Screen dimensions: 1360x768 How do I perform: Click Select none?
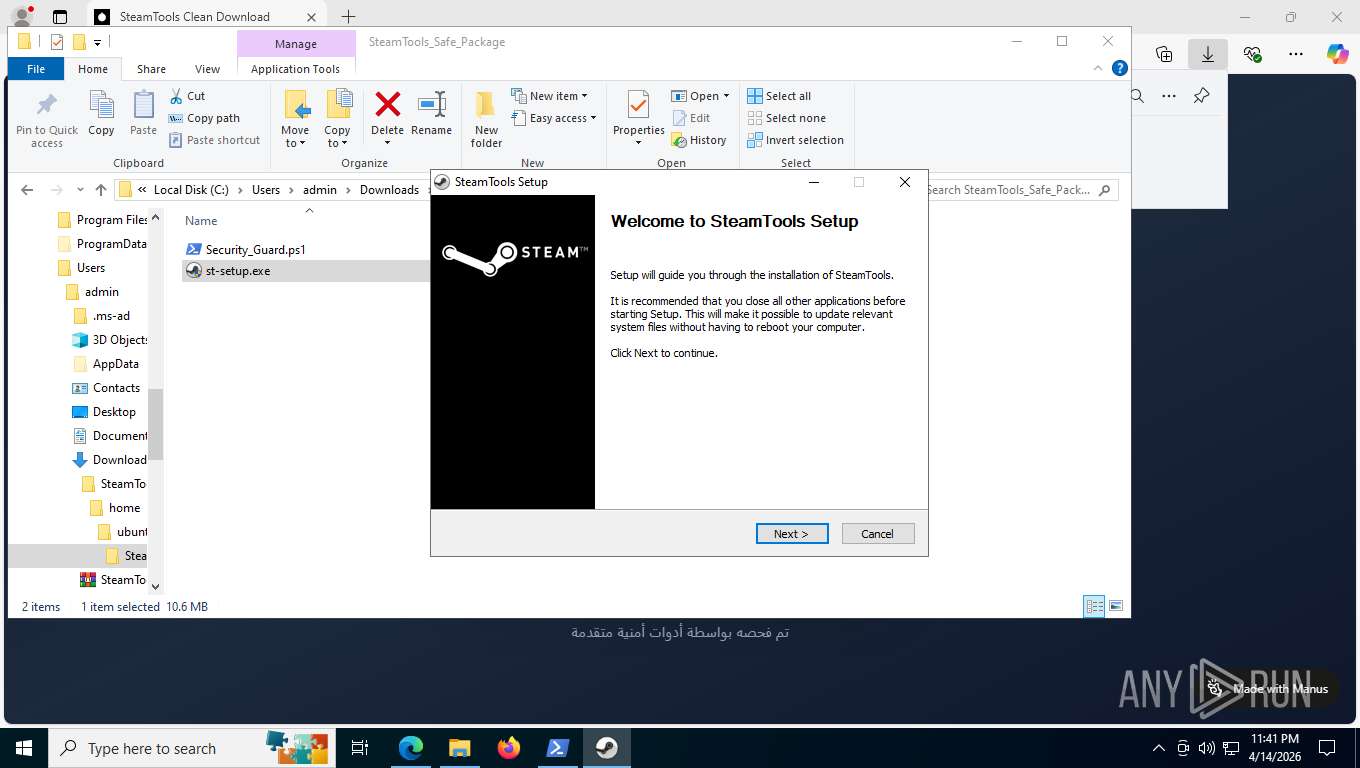(x=786, y=118)
